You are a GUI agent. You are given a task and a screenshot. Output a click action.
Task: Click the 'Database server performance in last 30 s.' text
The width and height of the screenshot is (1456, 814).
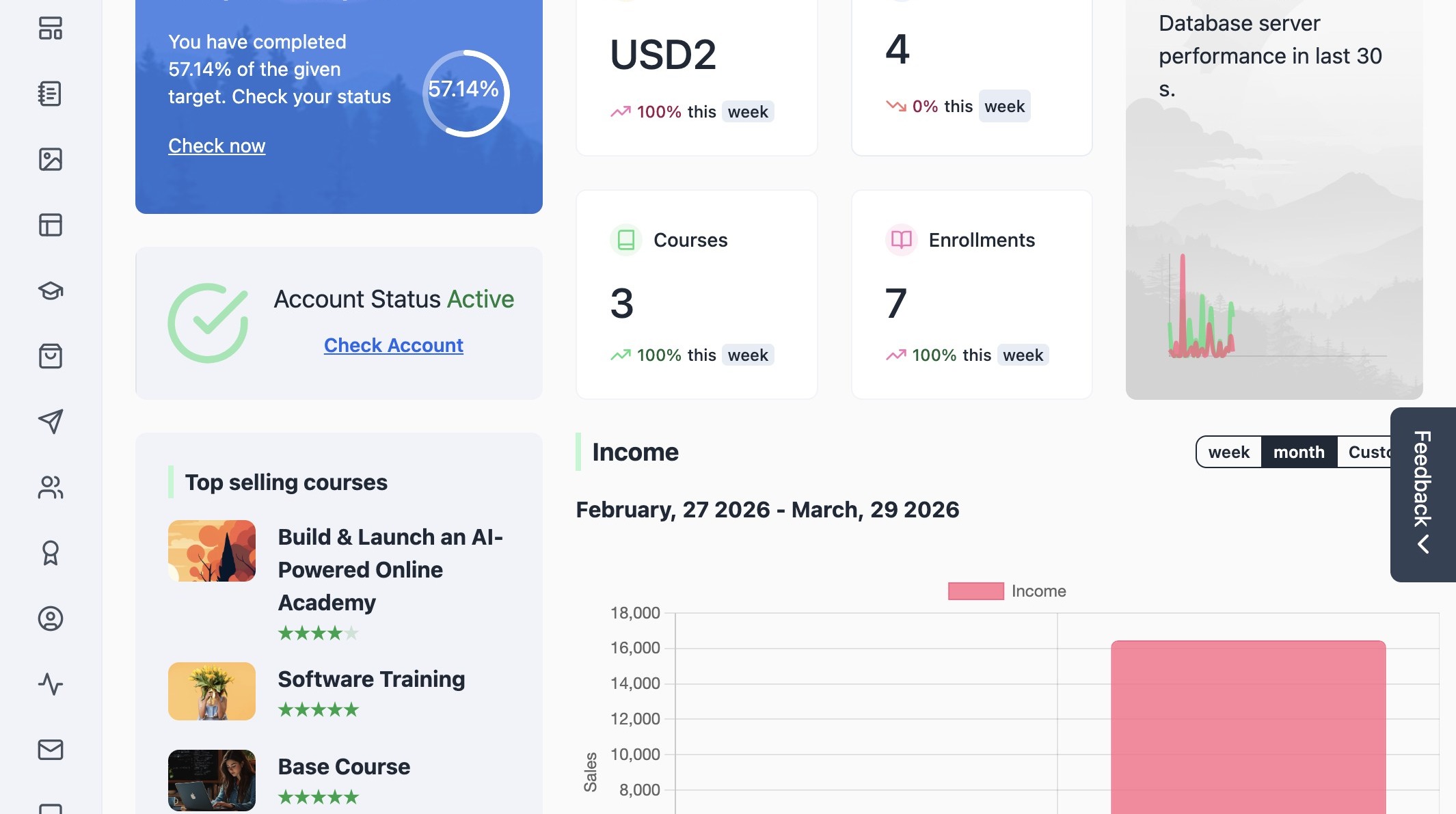click(x=1270, y=56)
